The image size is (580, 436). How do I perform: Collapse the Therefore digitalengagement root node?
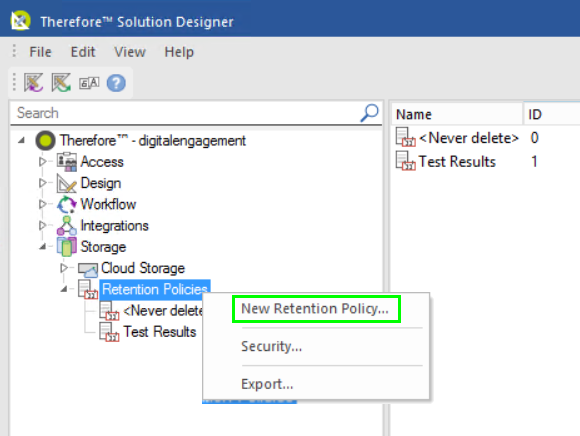(x=21, y=141)
